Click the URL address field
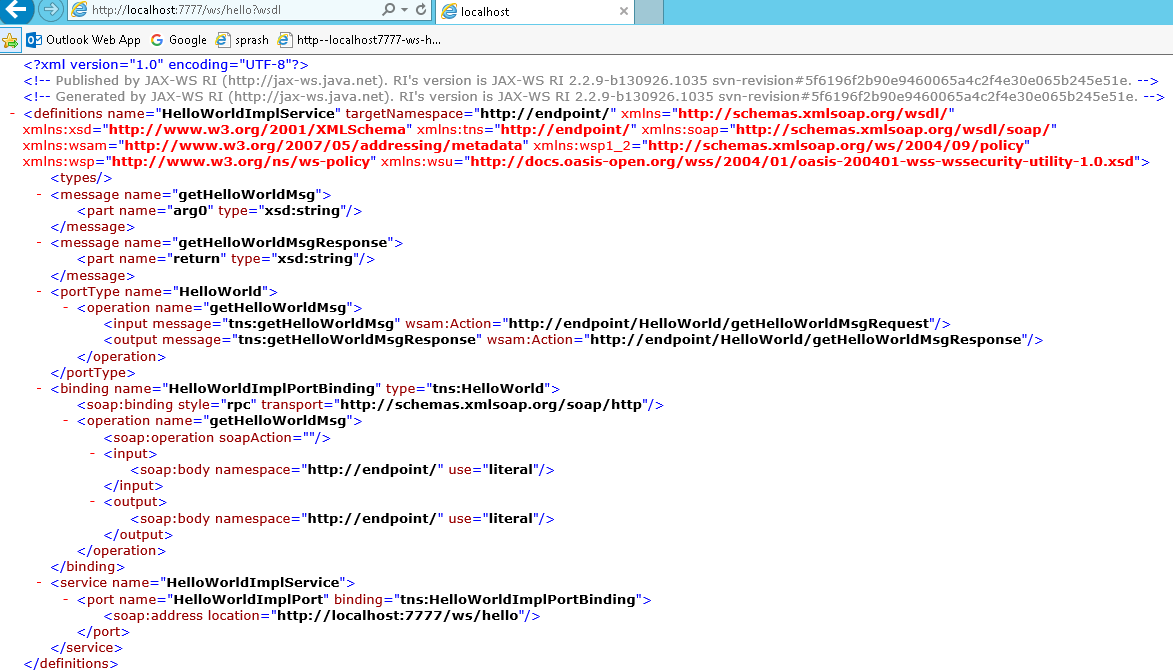 click(x=230, y=10)
